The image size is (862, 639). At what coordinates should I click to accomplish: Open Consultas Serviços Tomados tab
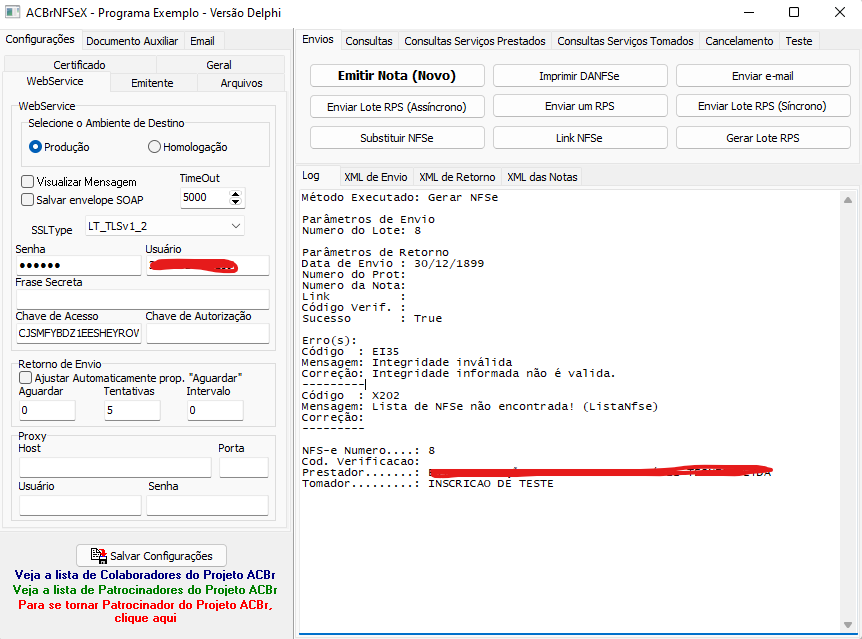[626, 41]
